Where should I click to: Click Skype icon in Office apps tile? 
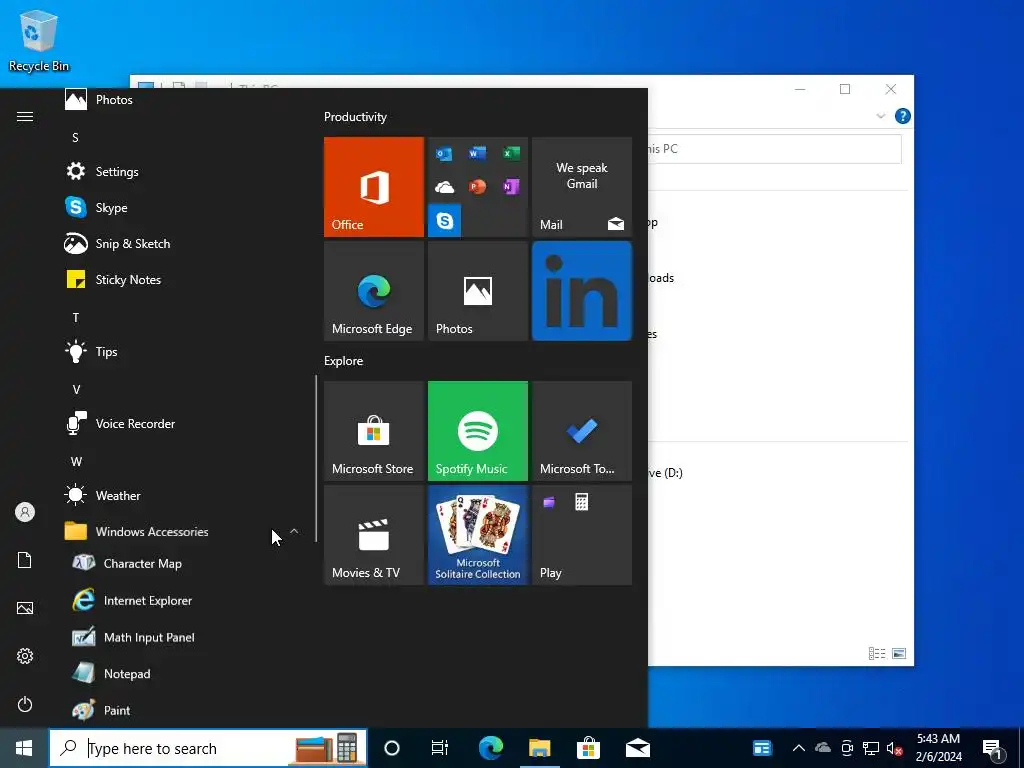(x=445, y=221)
